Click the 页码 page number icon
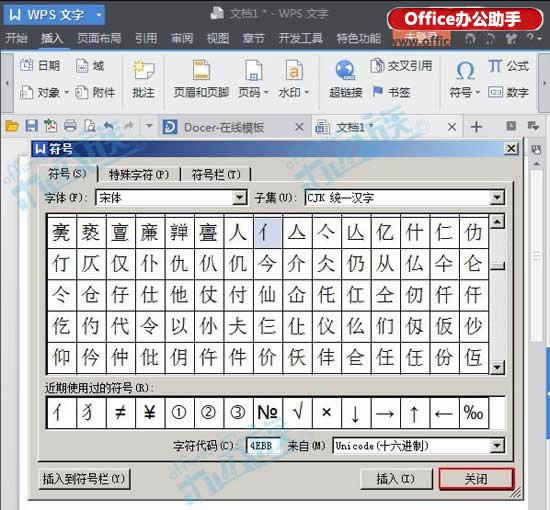 pos(253,71)
